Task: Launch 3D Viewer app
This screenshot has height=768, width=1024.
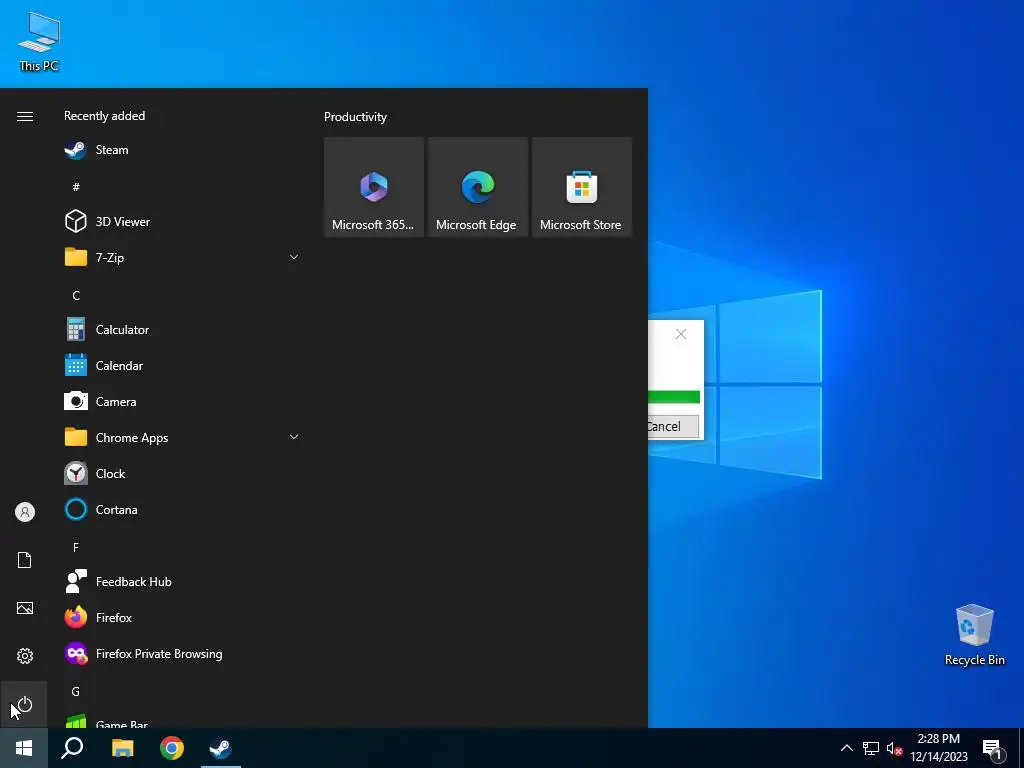Action: 182,221
